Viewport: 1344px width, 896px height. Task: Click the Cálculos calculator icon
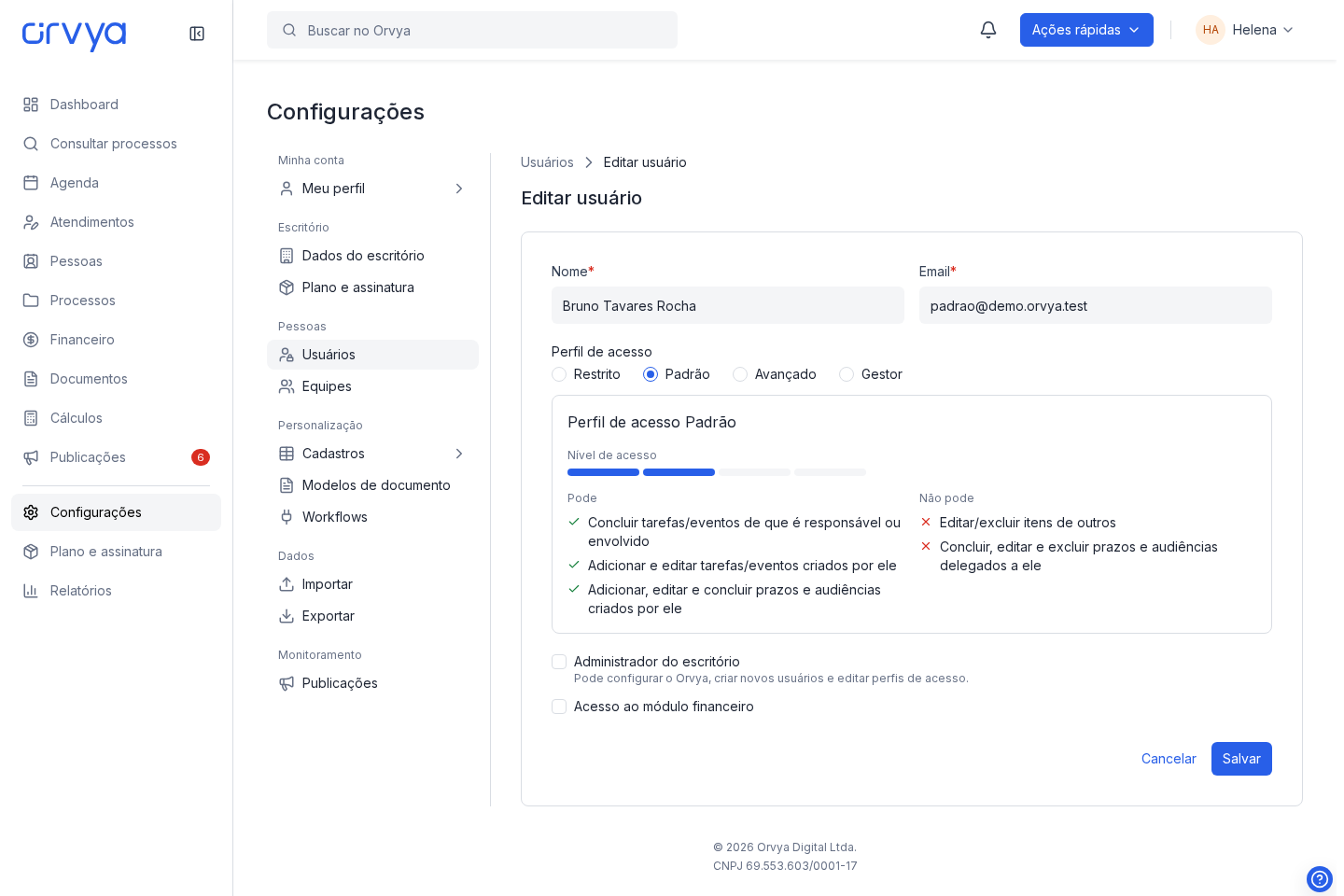tap(31, 418)
